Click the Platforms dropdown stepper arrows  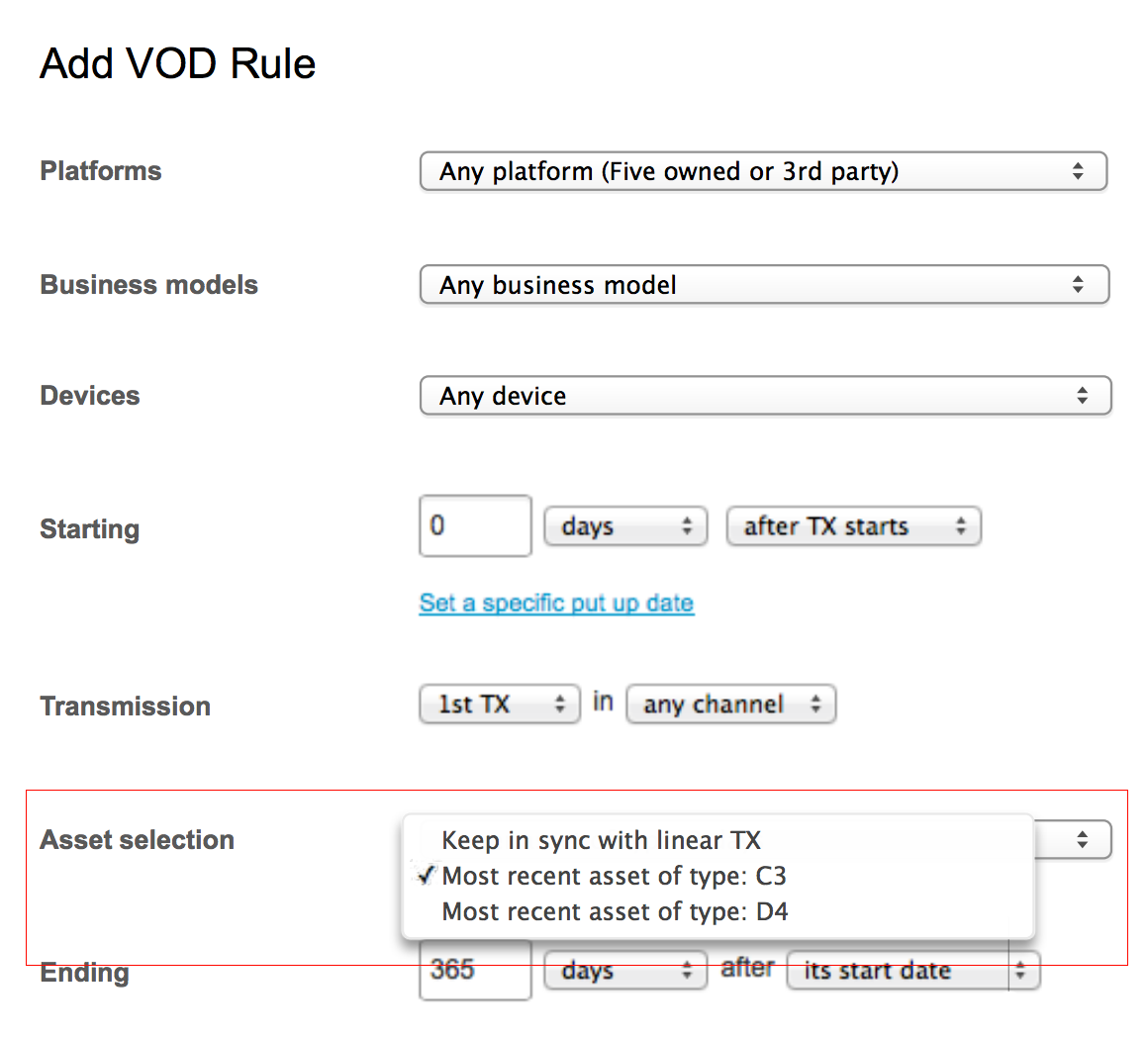[1078, 171]
